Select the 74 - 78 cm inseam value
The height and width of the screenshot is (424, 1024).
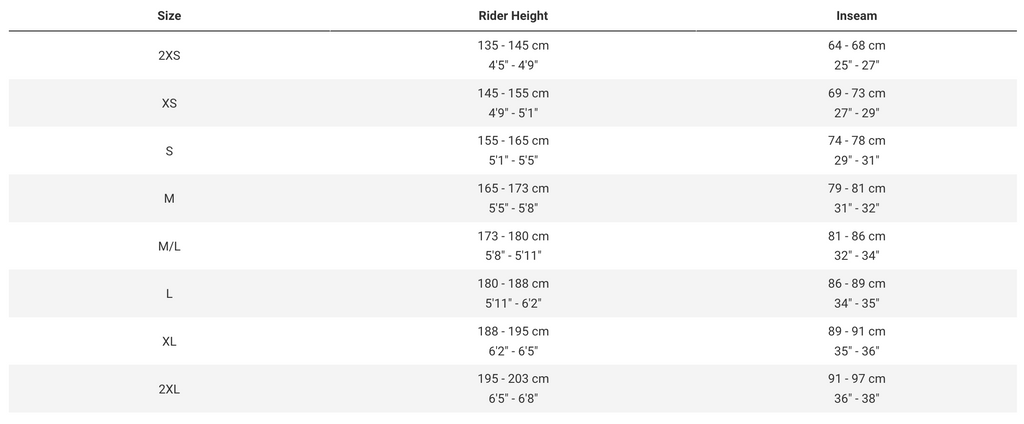[856, 141]
